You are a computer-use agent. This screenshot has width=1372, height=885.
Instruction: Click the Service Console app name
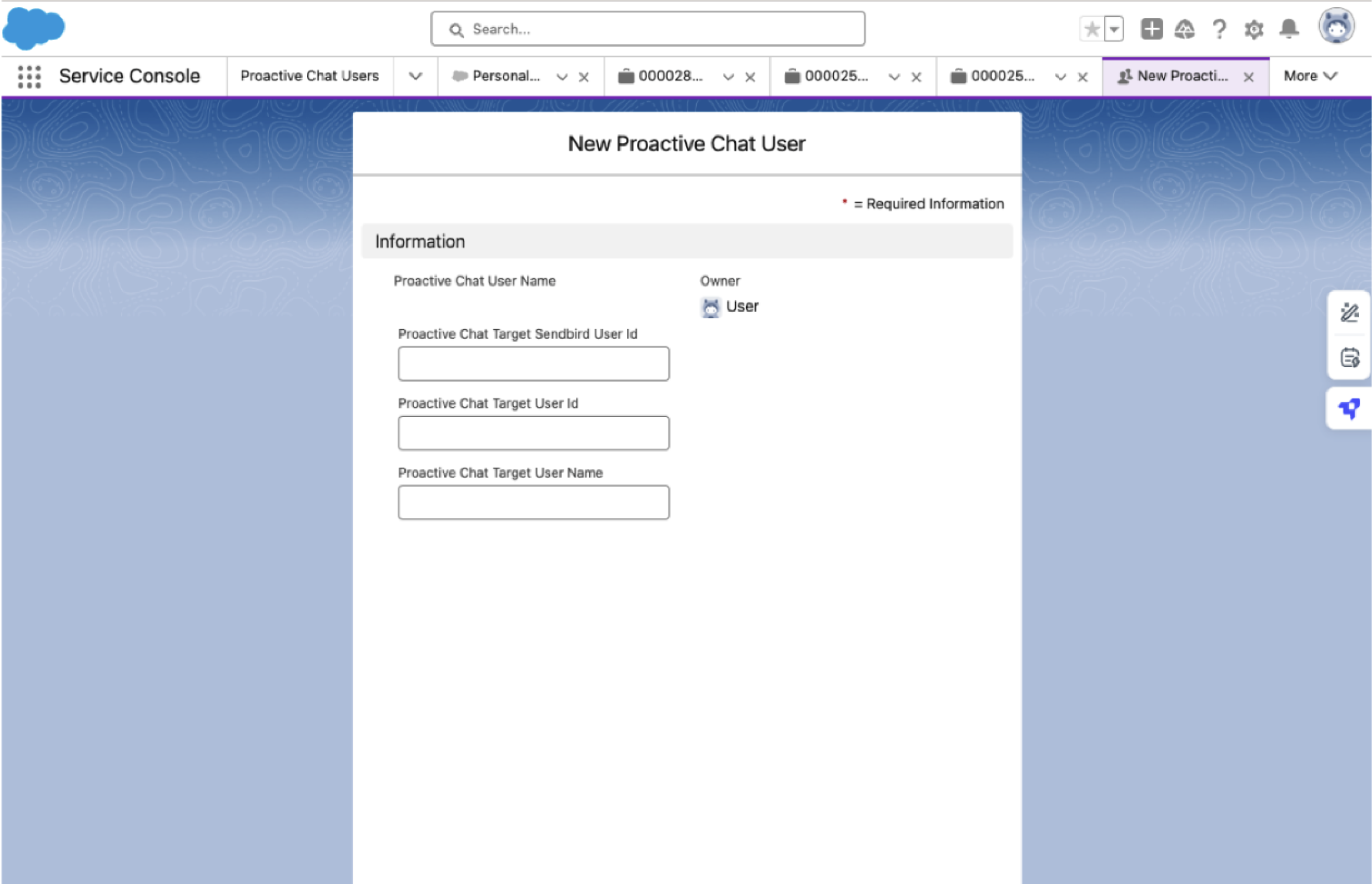pos(129,76)
